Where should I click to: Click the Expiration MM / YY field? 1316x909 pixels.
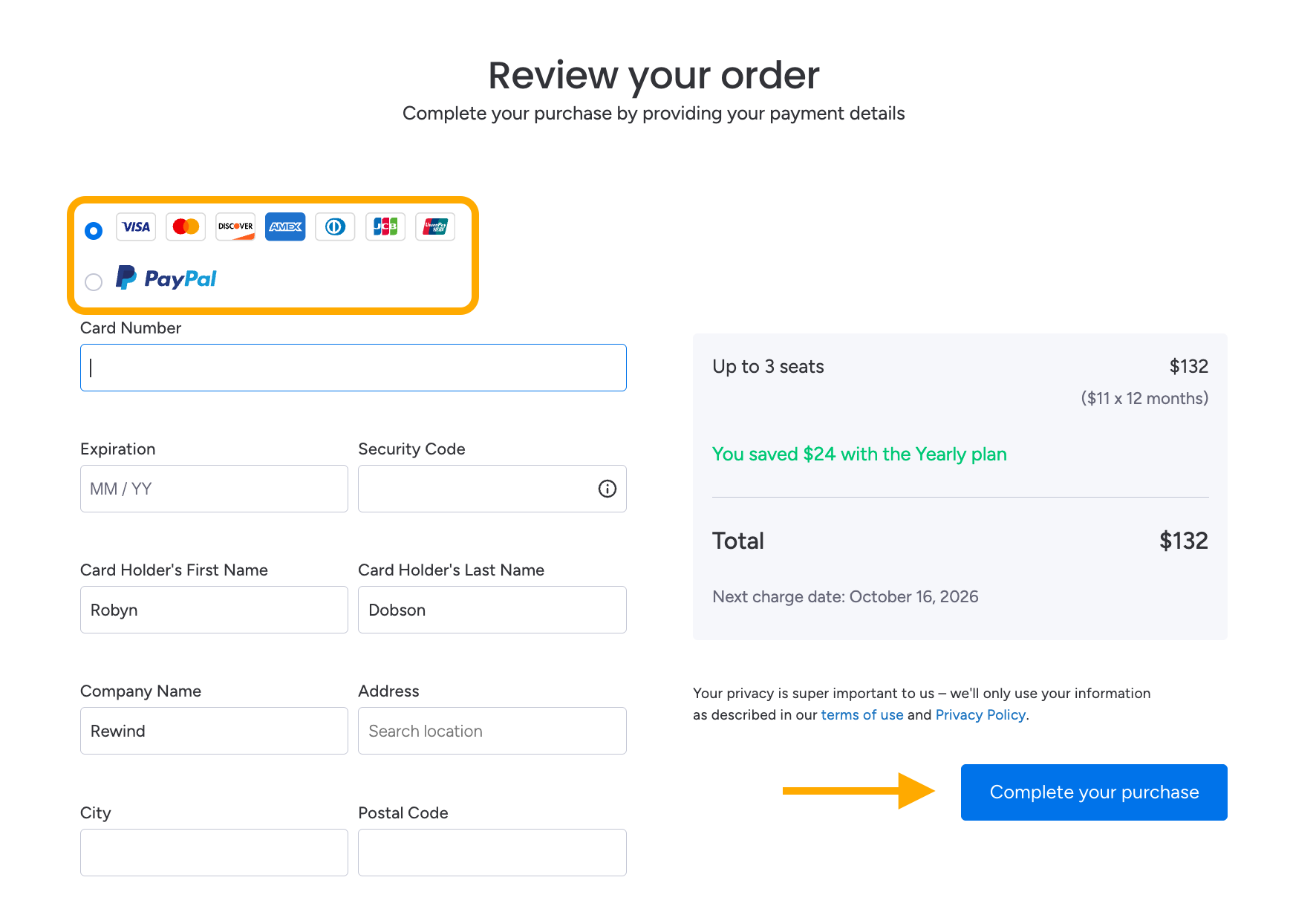point(214,489)
